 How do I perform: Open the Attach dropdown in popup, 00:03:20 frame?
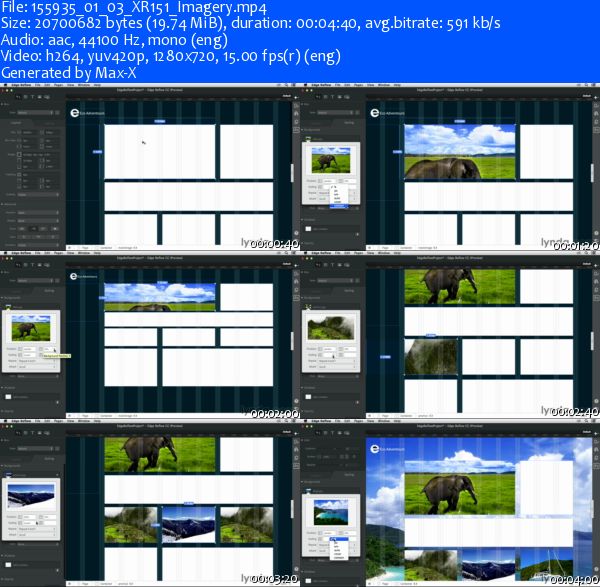pos(37,535)
